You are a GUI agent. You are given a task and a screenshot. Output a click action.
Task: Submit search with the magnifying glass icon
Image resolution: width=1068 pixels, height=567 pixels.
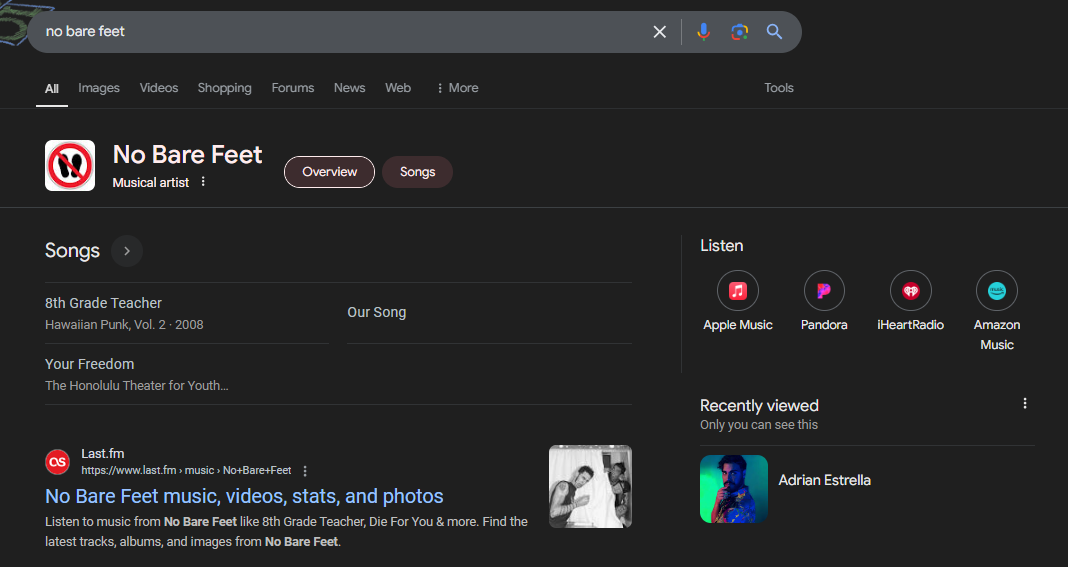point(774,31)
